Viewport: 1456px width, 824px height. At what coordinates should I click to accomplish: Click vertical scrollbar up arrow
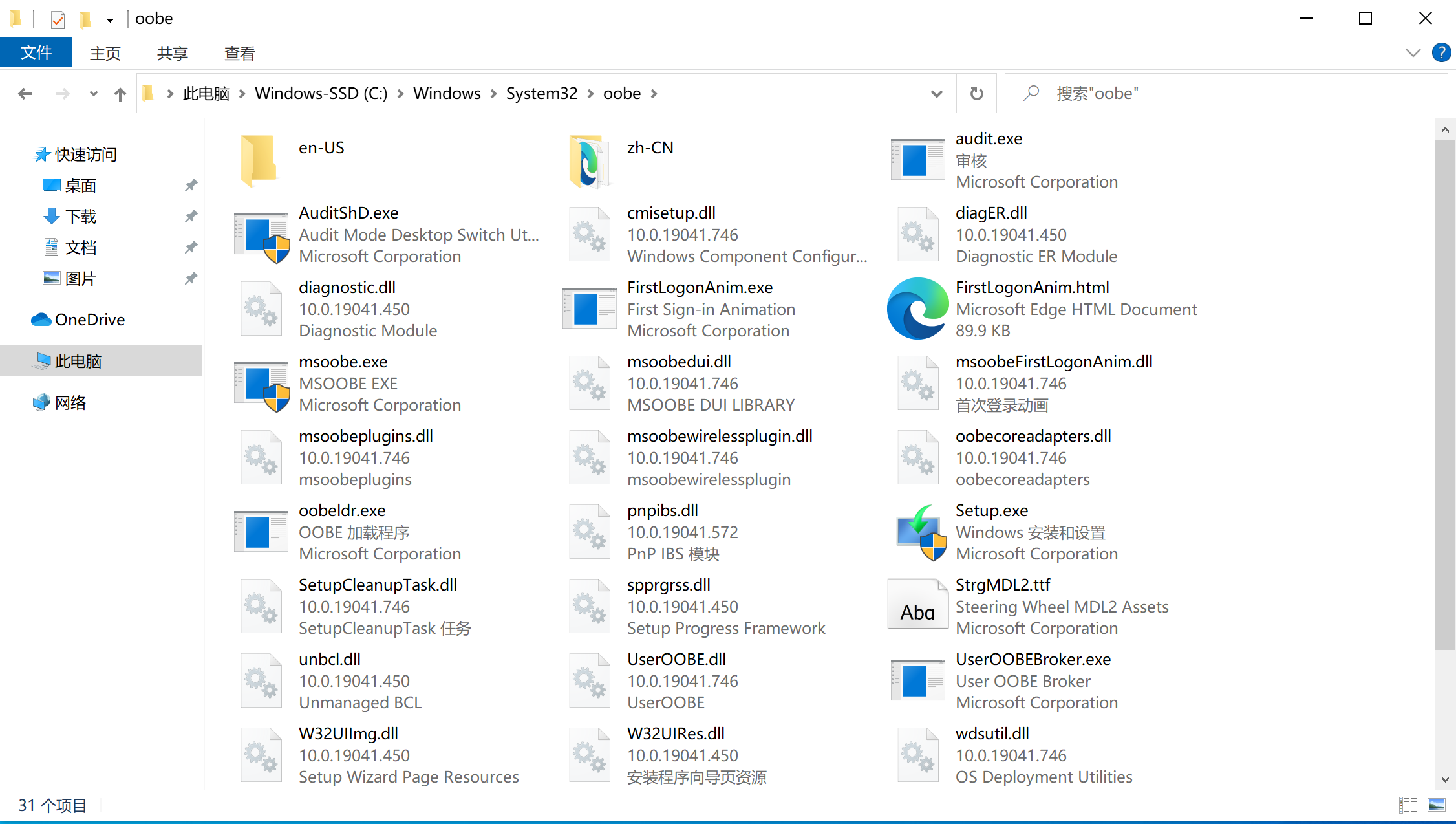[1445, 129]
